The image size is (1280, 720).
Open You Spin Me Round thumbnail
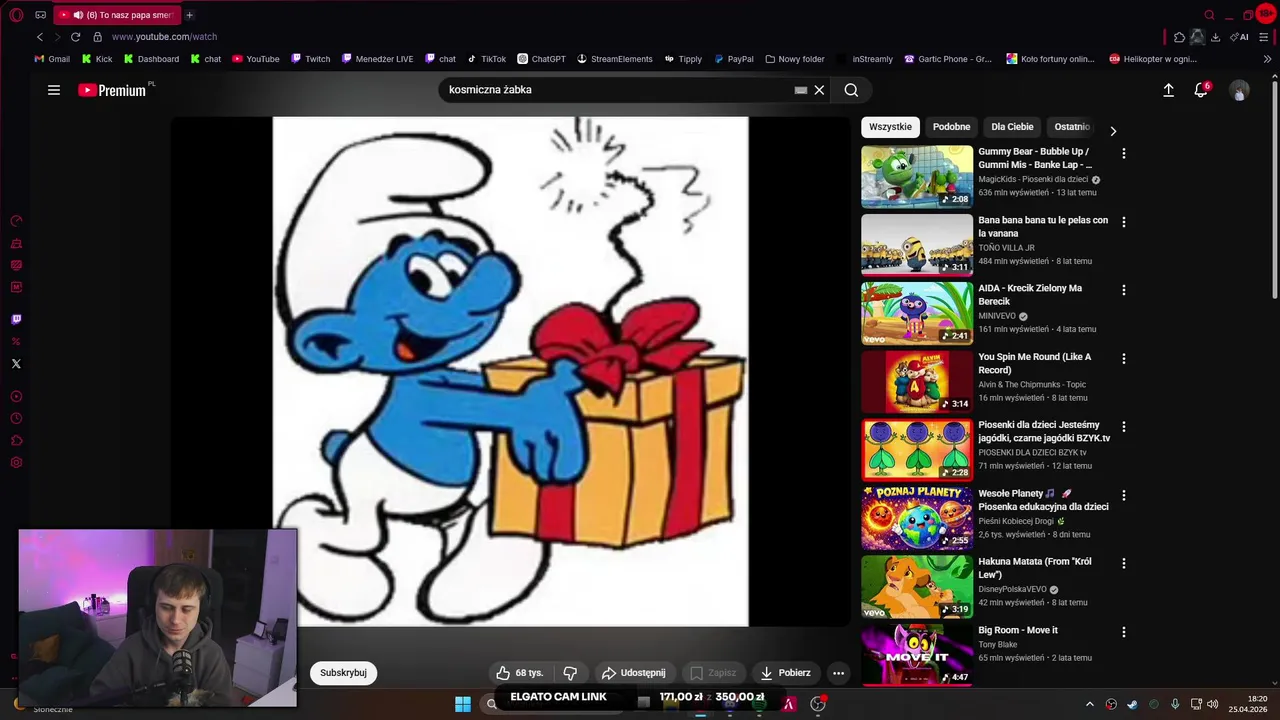(917, 381)
